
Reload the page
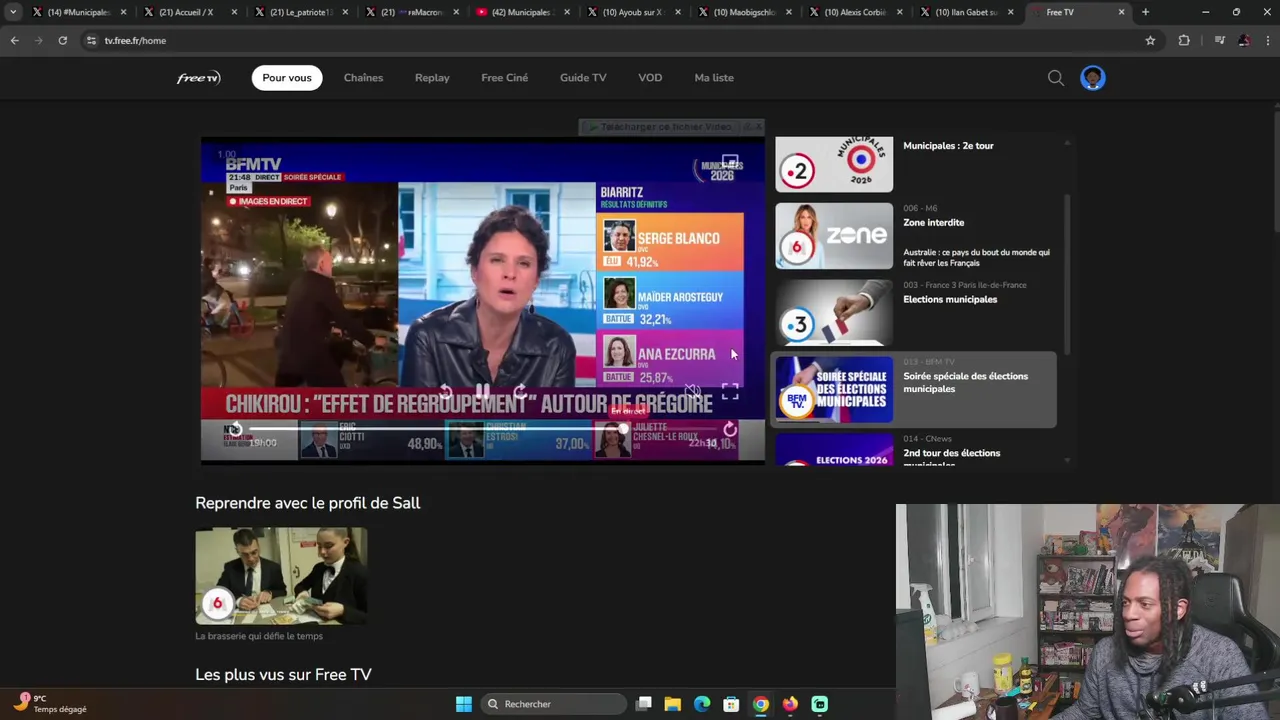coord(62,40)
